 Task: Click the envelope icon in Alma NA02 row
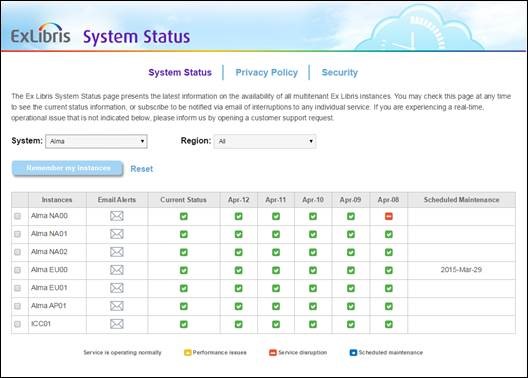(117, 252)
